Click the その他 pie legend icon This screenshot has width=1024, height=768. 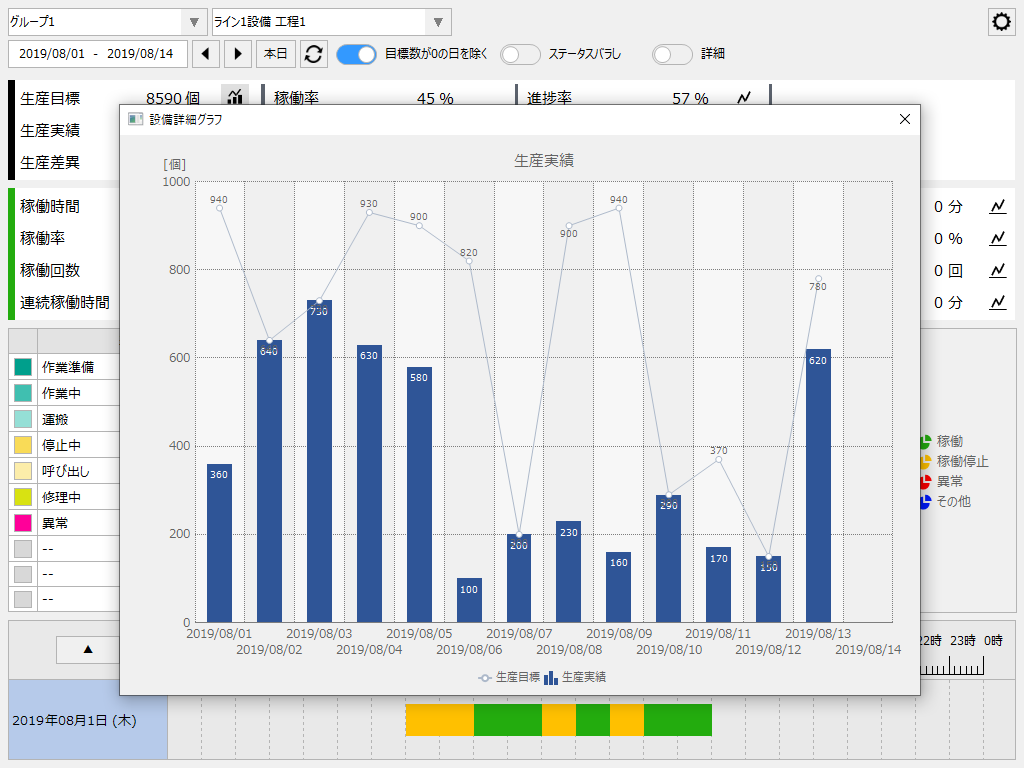924,501
